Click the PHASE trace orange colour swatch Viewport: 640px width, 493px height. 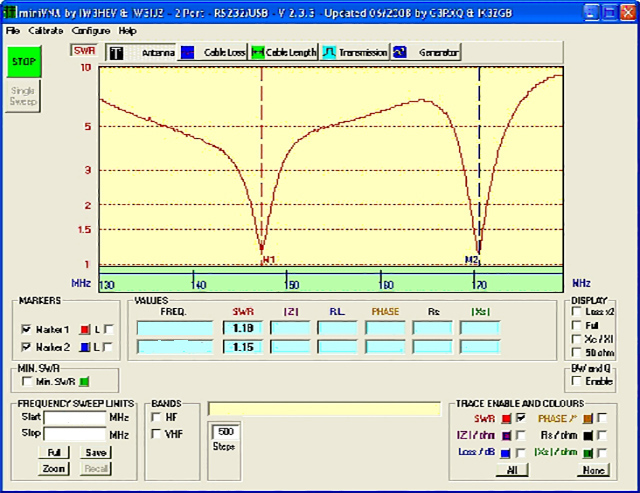(x=588, y=419)
